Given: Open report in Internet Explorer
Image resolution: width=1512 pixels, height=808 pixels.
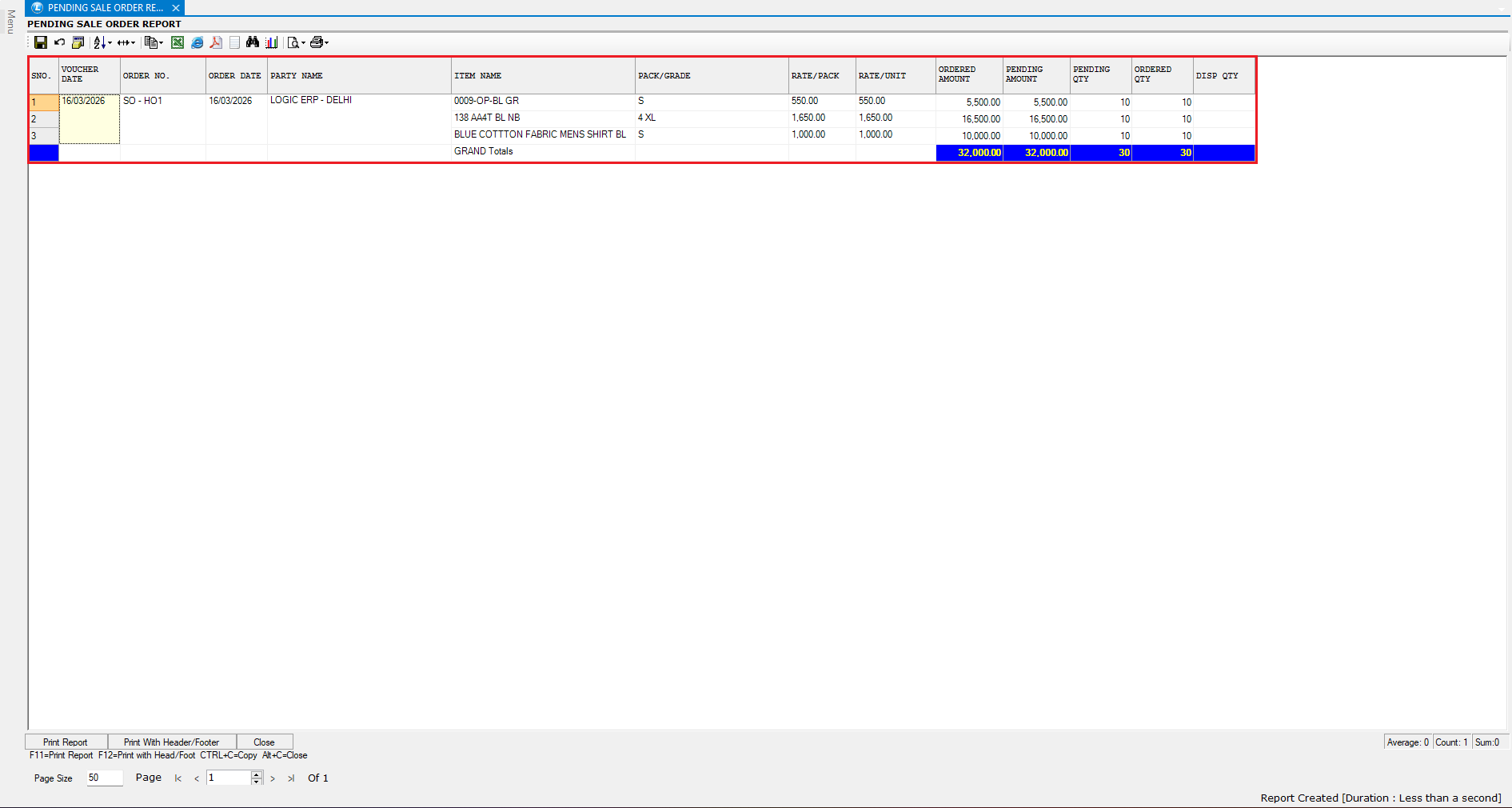Looking at the screenshot, I should click(197, 42).
